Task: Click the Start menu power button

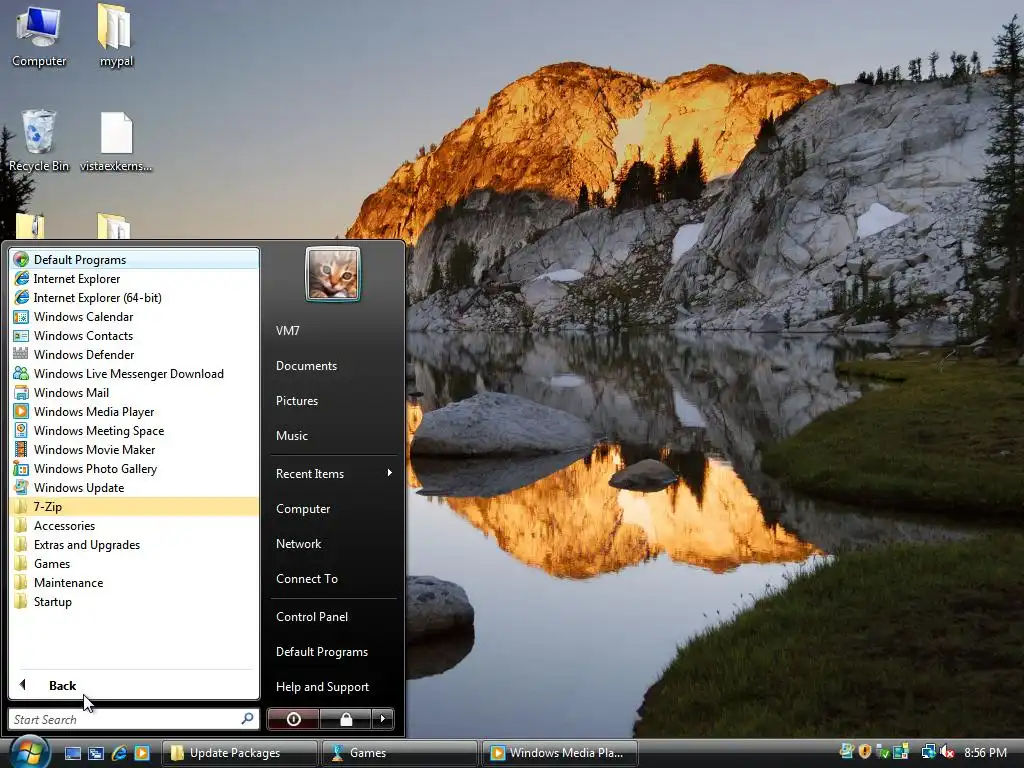Action: [293, 719]
